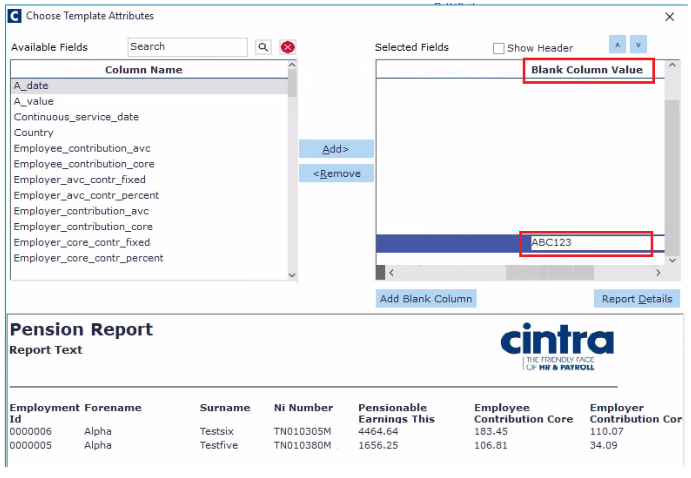Viewport: 691px width, 478px height.
Task: Close the Choose Template Attributes dialog
Action: [669, 17]
